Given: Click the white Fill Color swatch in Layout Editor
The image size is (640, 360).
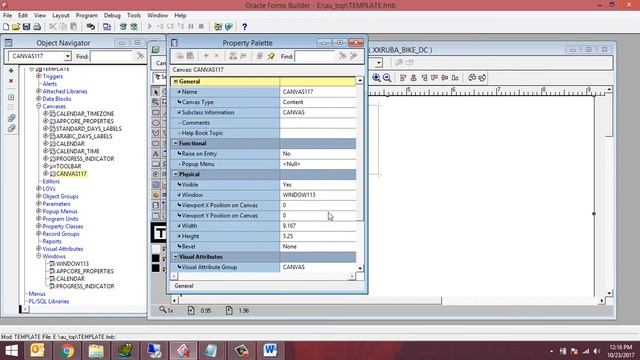Looking at the screenshot, I should point(156,249).
